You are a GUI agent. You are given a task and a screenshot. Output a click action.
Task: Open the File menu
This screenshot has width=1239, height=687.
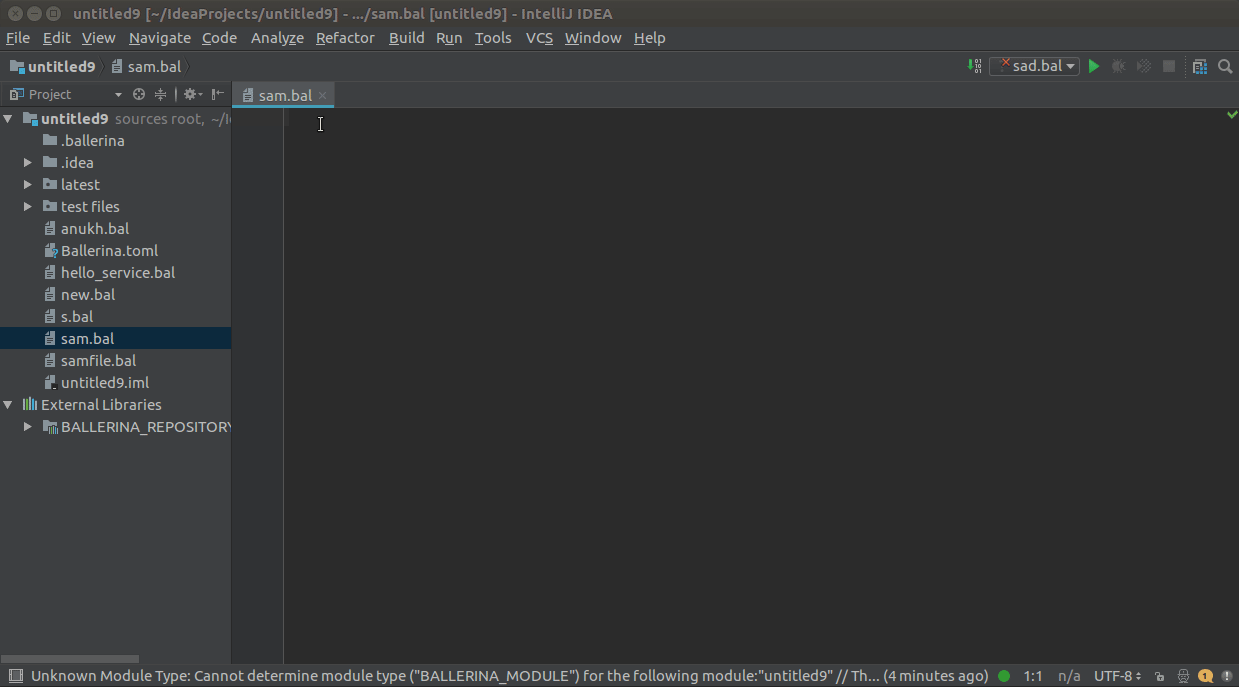click(x=18, y=38)
